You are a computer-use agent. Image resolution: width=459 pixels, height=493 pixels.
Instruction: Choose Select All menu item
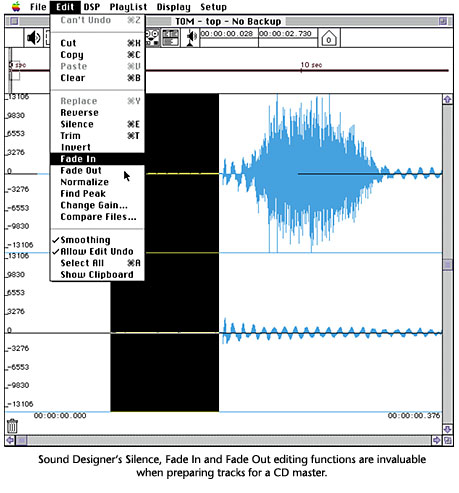tap(97, 263)
